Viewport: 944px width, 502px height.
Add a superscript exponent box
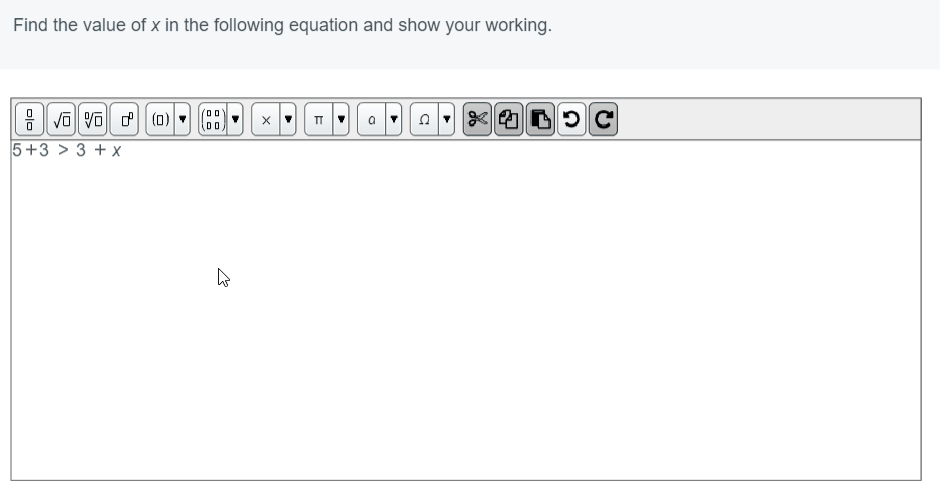[125, 119]
